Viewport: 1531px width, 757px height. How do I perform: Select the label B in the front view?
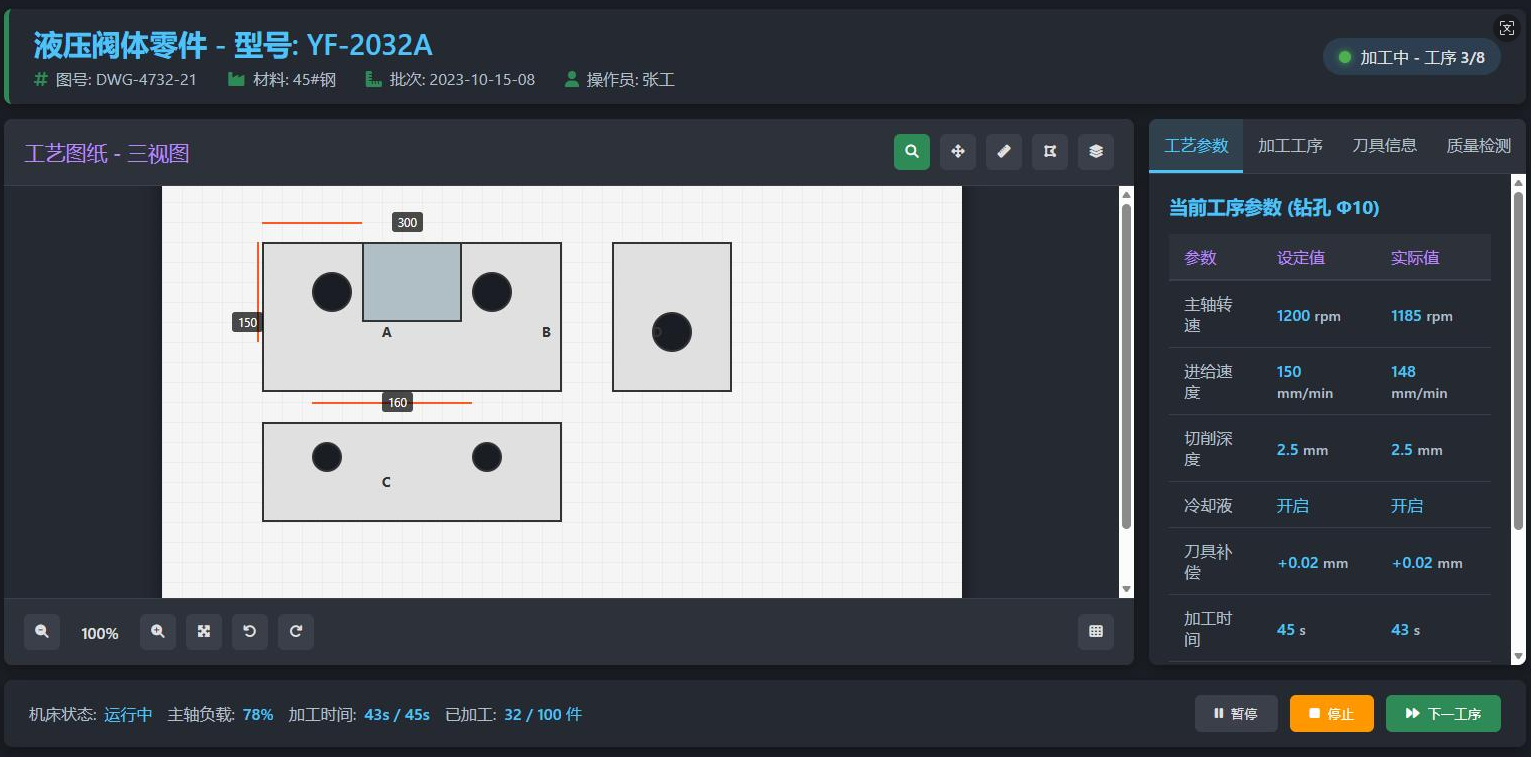click(x=546, y=332)
